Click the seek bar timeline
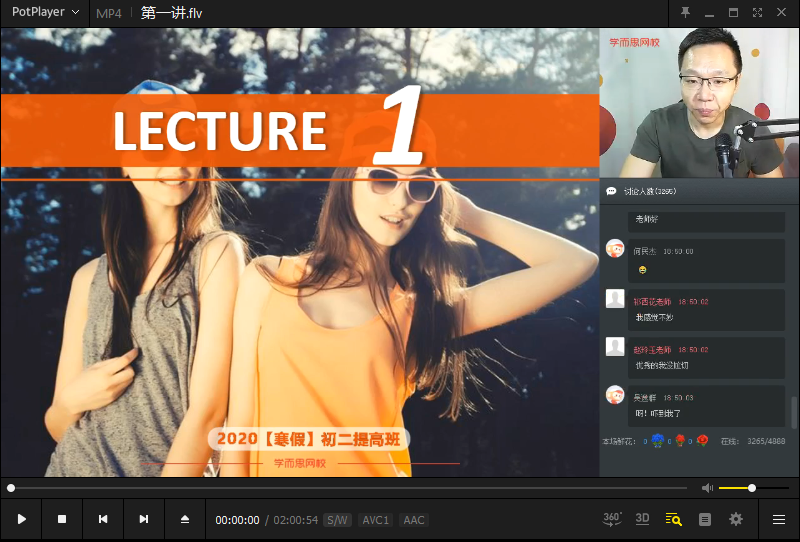 coord(350,488)
